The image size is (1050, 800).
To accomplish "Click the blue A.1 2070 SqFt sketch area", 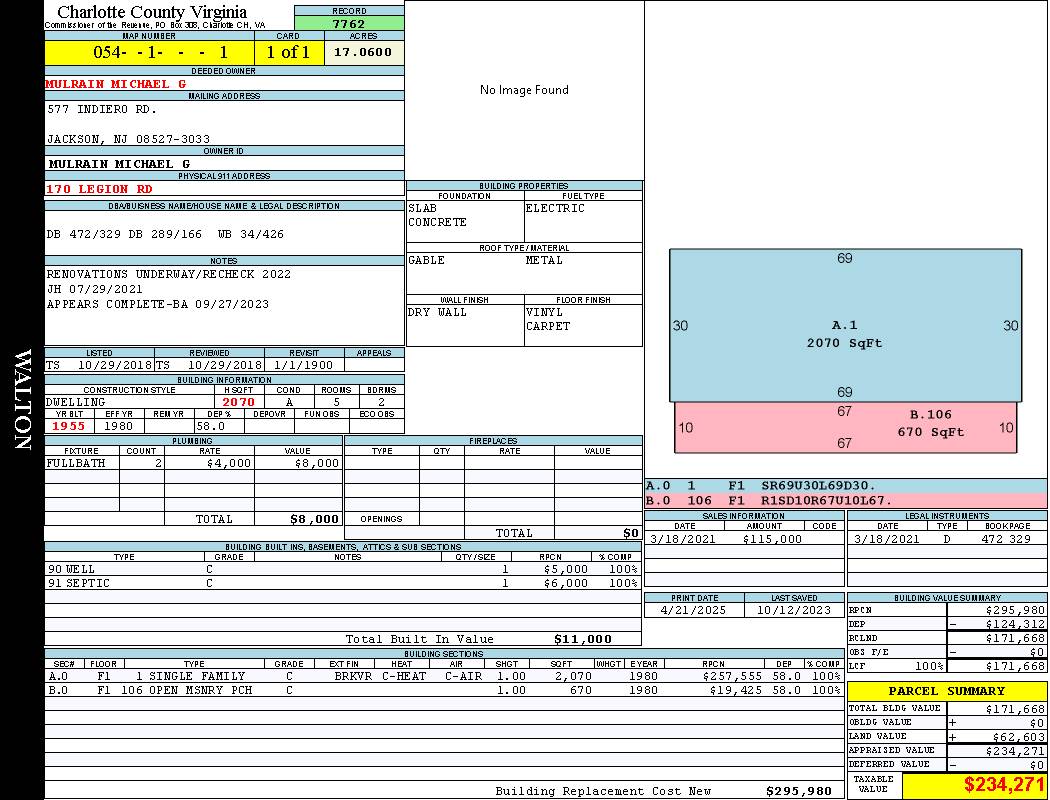I will pyautogui.click(x=845, y=325).
